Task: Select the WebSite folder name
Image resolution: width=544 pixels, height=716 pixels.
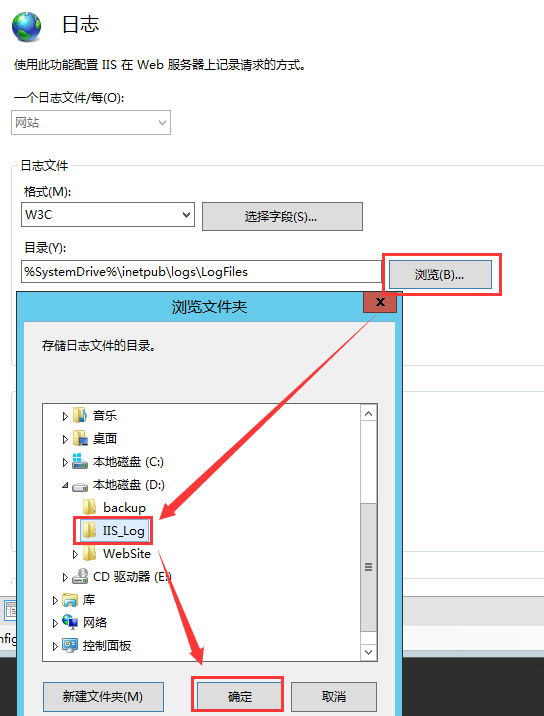Action: click(x=127, y=553)
